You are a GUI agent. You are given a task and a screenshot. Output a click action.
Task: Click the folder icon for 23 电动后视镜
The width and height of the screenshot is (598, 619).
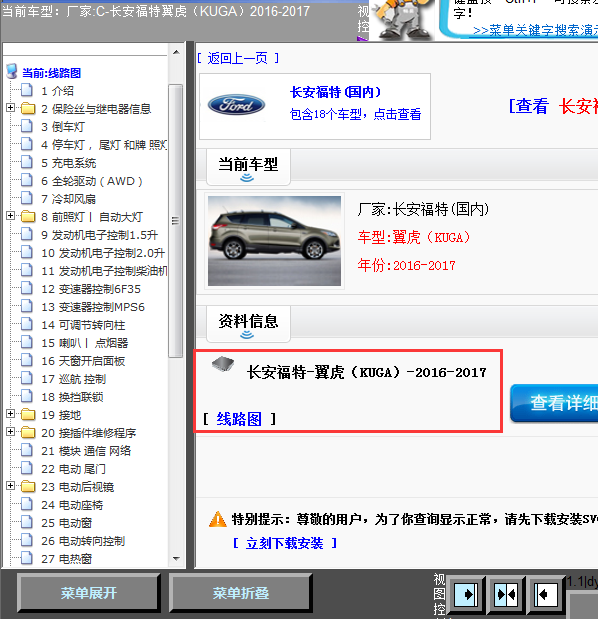tap(28, 486)
